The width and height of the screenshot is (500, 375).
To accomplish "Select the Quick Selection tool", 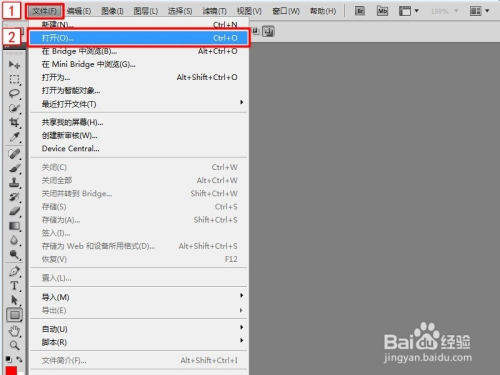I will coord(14,108).
